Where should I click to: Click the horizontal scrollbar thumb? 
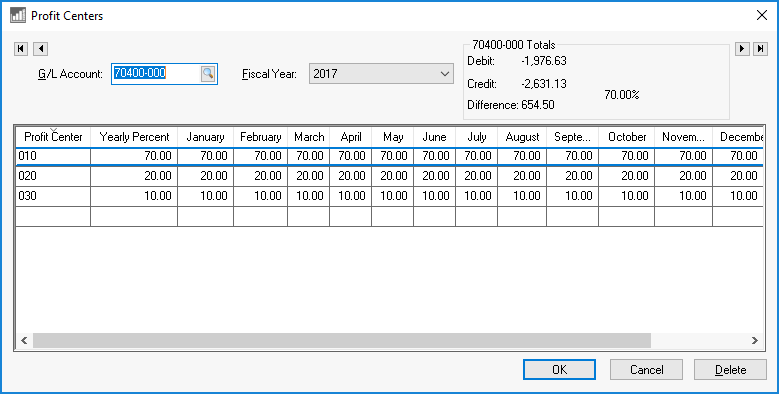(342, 340)
